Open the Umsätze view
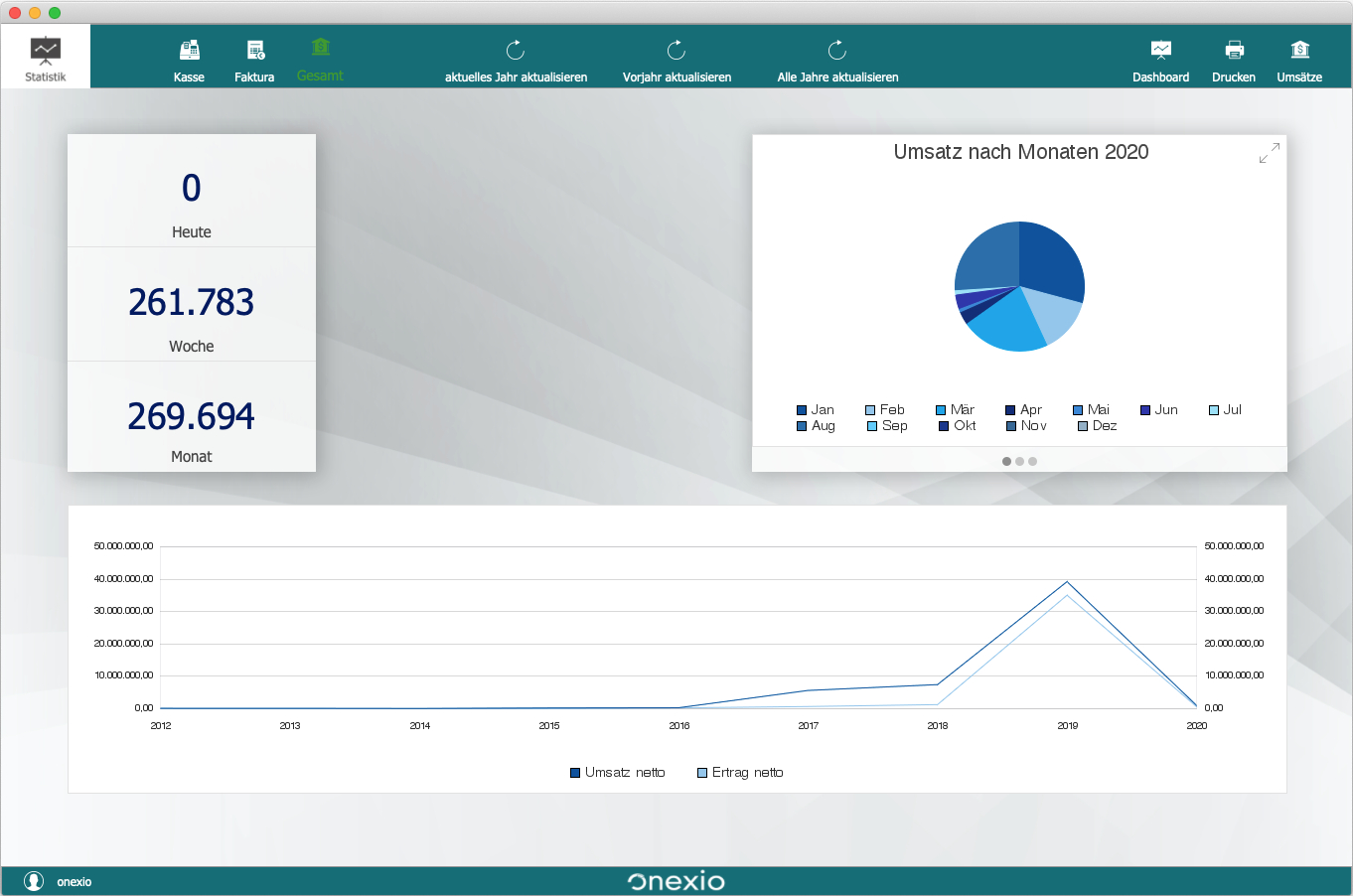This screenshot has height=896, width=1353. pyautogui.click(x=1299, y=61)
